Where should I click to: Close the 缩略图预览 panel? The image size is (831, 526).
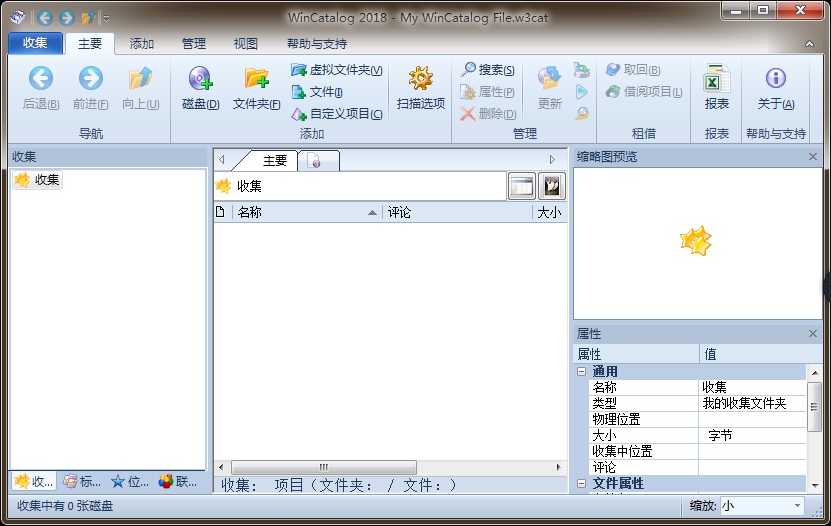tap(813, 156)
